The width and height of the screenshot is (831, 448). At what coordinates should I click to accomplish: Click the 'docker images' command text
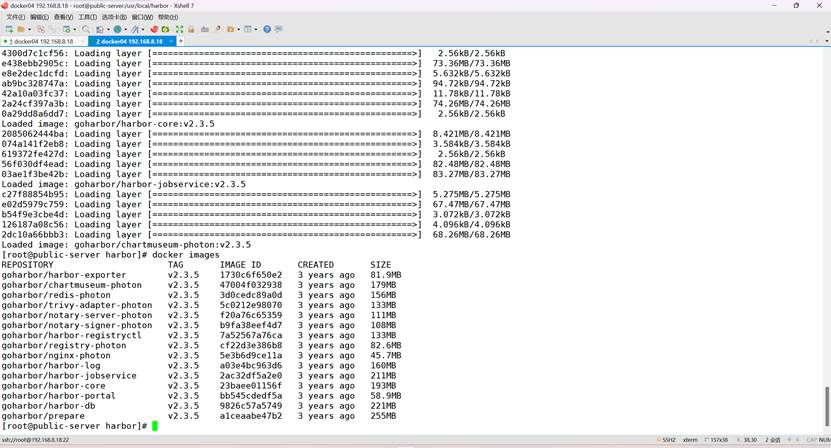[185, 254]
